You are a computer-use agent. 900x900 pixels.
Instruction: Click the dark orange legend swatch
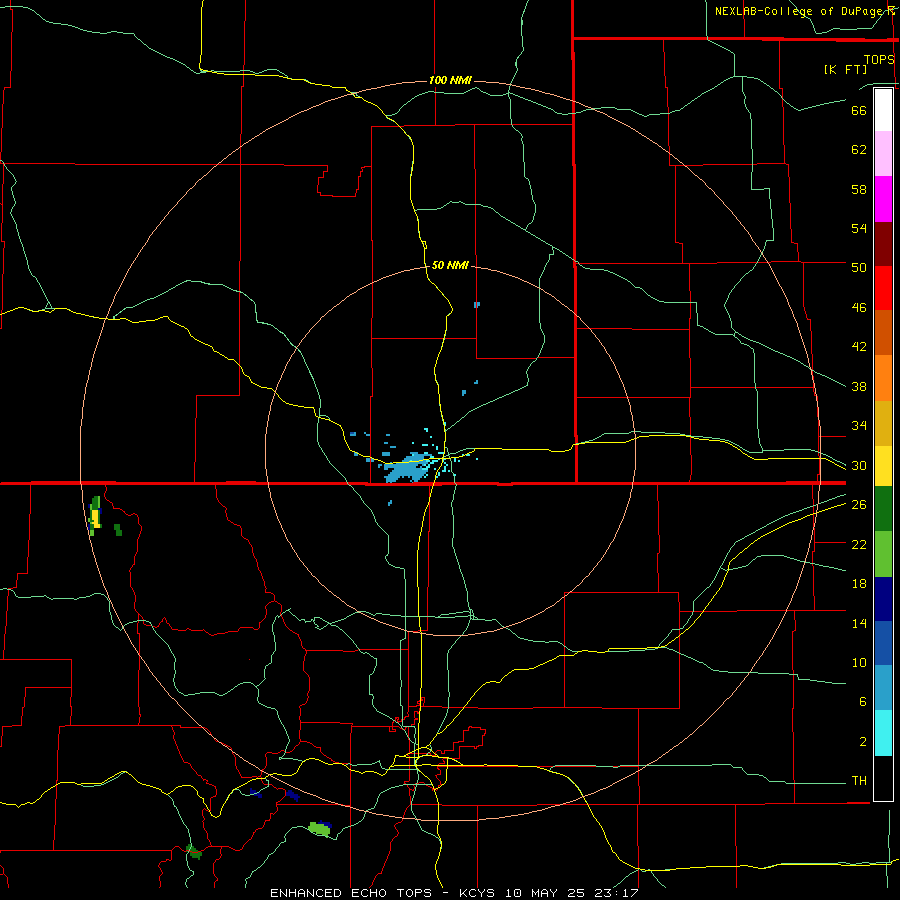pos(883,333)
